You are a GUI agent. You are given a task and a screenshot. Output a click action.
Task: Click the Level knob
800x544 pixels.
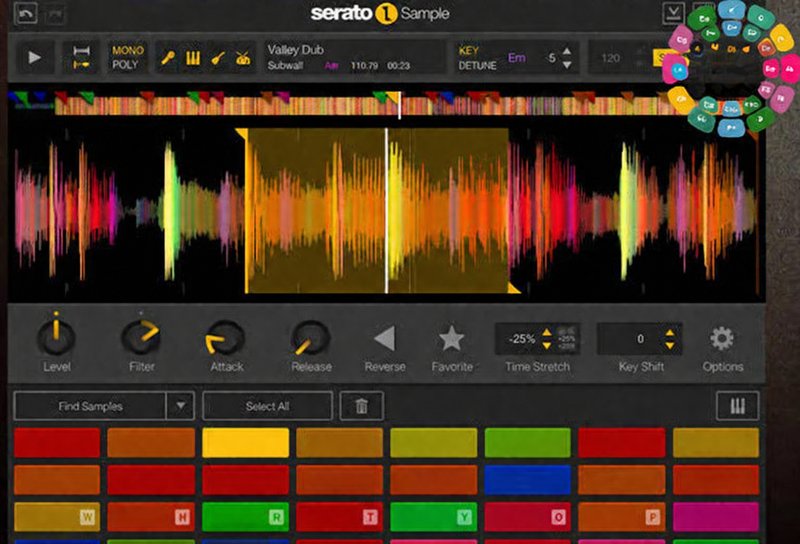pyautogui.click(x=56, y=337)
